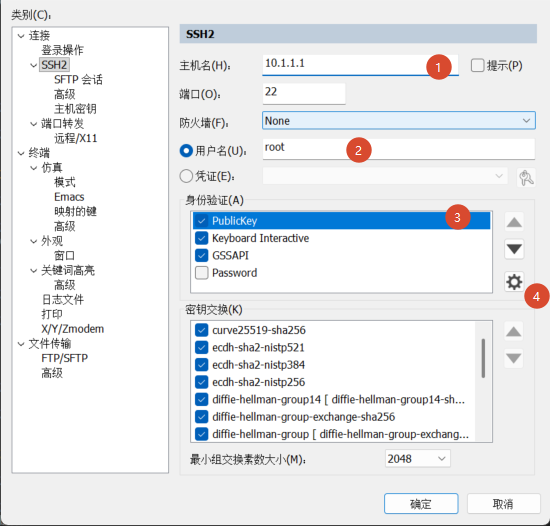Image resolution: width=550 pixels, height=526 pixels.
Task: Uncheck GSSAPI authentication
Action: pos(201,255)
